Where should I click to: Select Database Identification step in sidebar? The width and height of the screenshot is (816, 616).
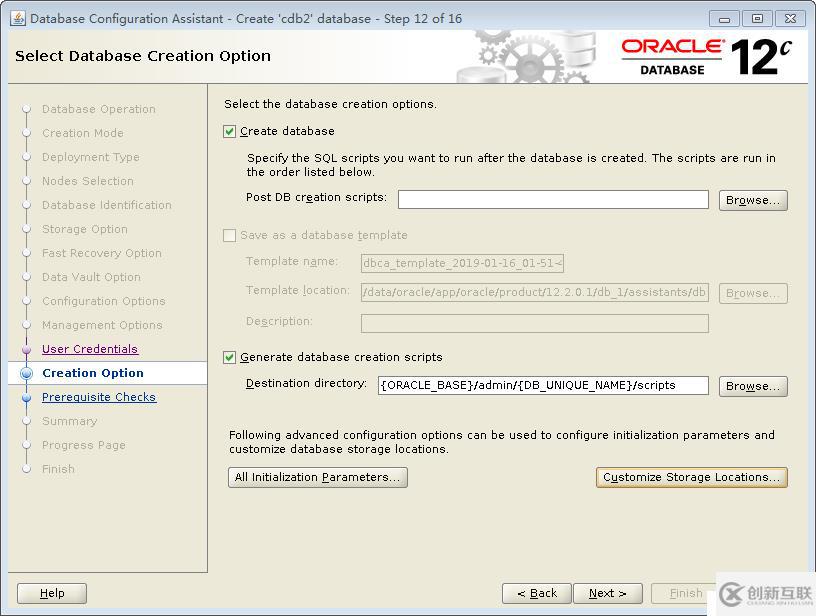[107, 205]
